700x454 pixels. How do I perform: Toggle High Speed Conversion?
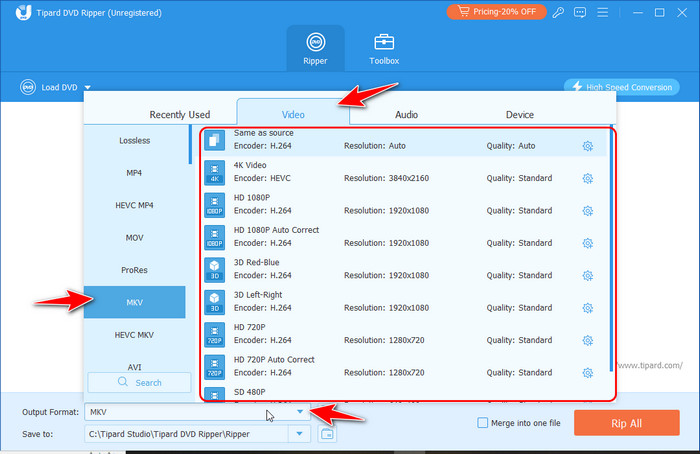(x=622, y=87)
